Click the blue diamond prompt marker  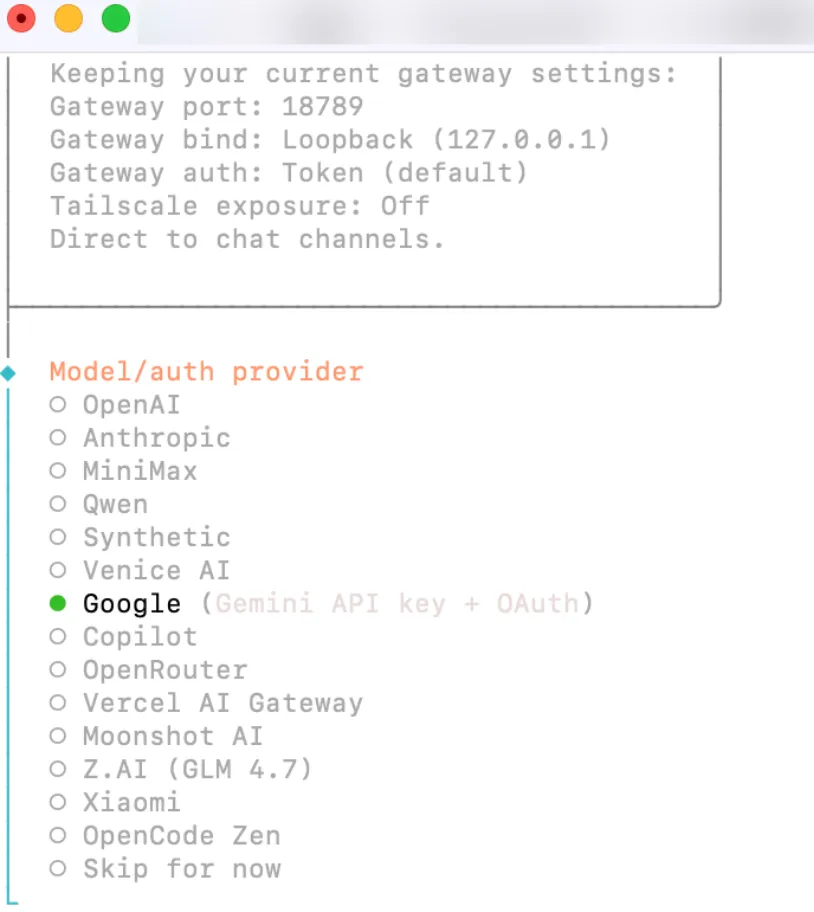pos(8,373)
